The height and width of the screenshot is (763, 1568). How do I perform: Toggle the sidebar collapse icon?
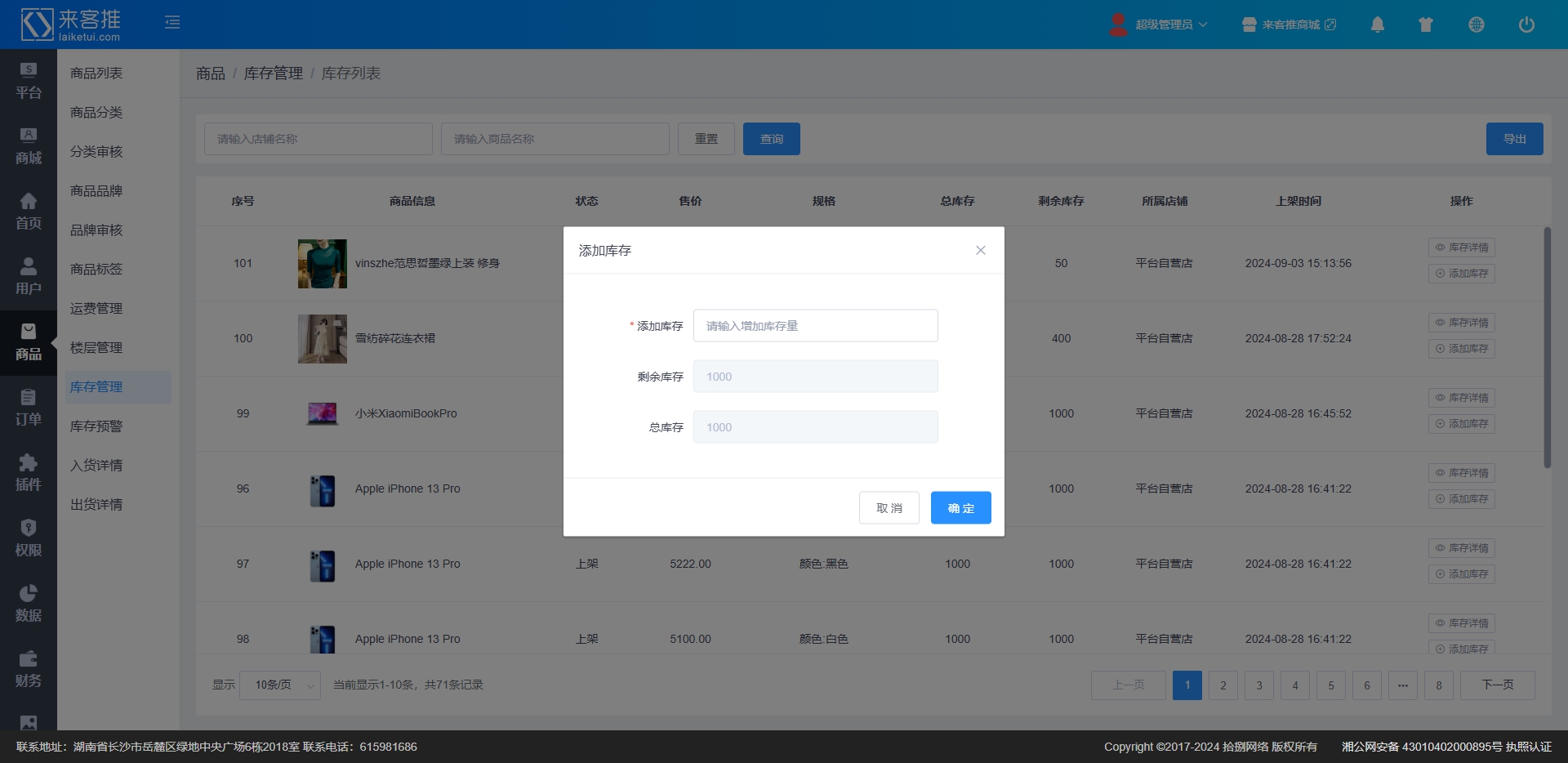172,23
